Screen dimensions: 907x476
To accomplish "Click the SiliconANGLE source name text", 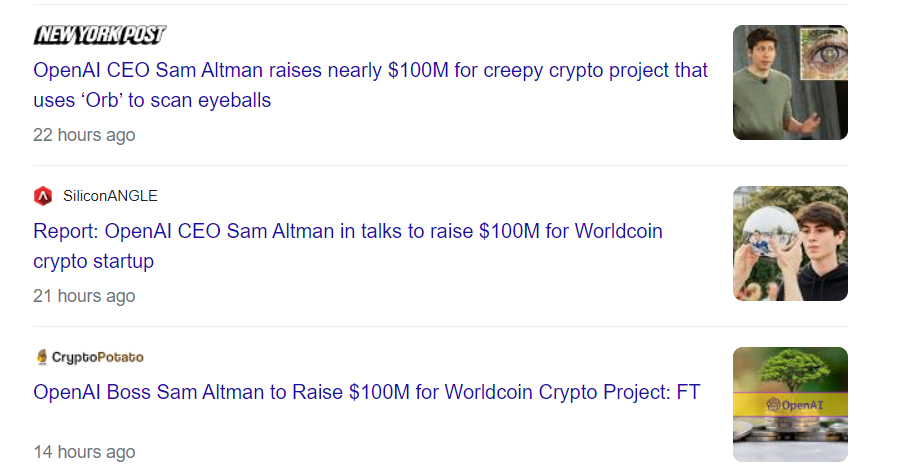I will [x=110, y=196].
